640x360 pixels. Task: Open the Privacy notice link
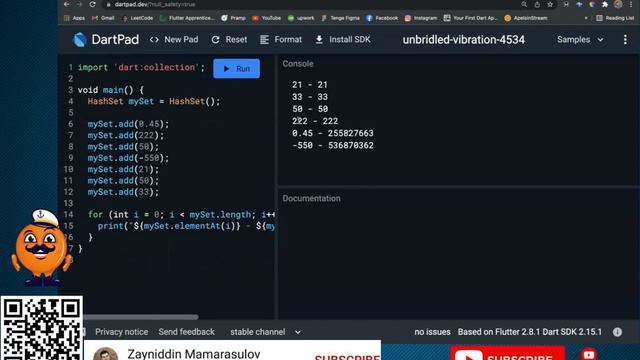(122, 332)
